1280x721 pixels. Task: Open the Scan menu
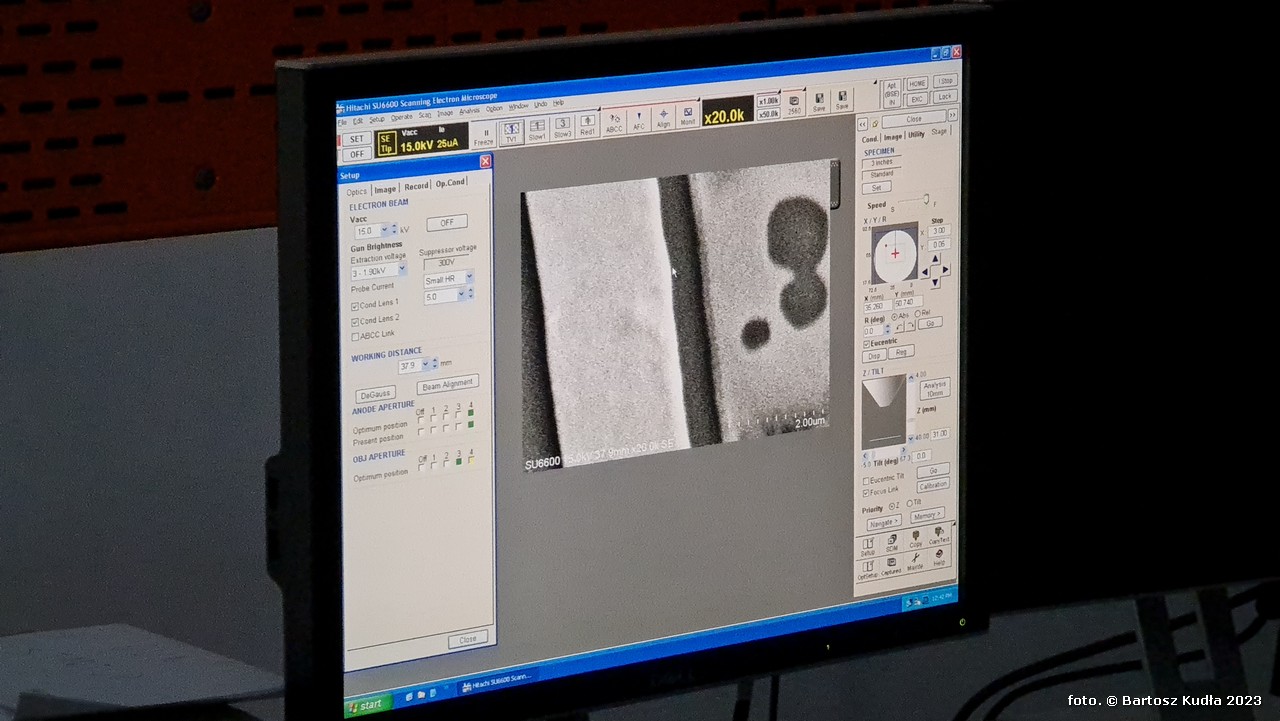[x=425, y=115]
